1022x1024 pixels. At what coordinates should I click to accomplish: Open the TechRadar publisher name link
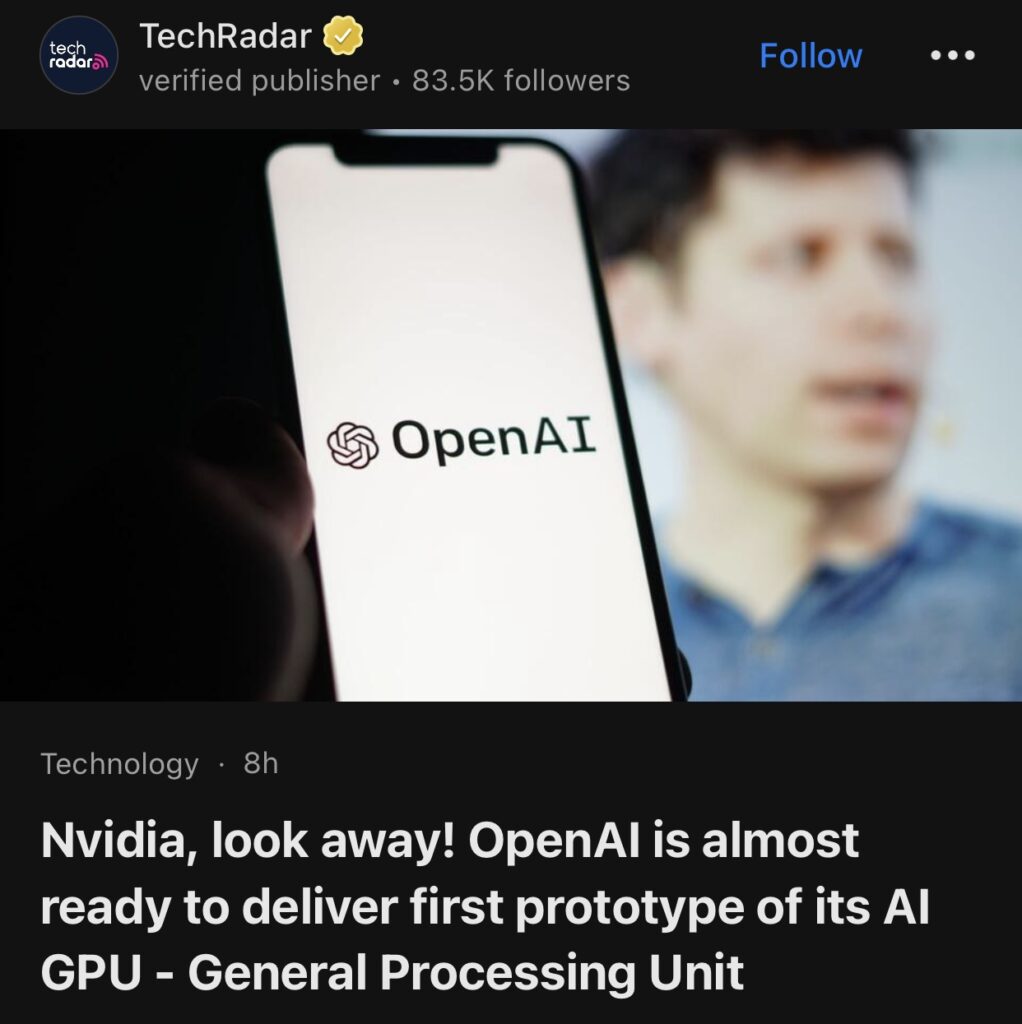[225, 35]
